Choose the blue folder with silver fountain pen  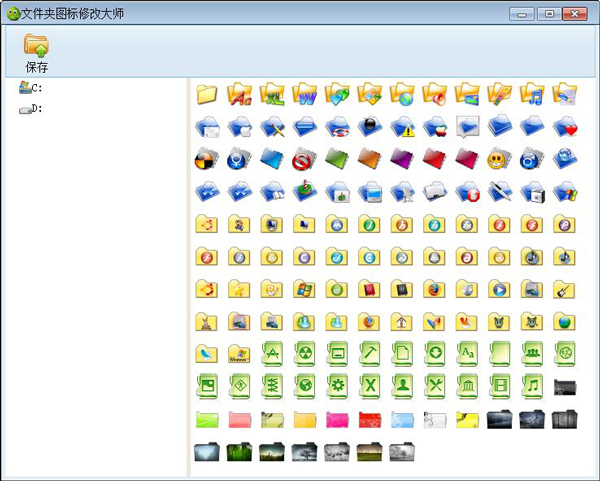pos(499,191)
